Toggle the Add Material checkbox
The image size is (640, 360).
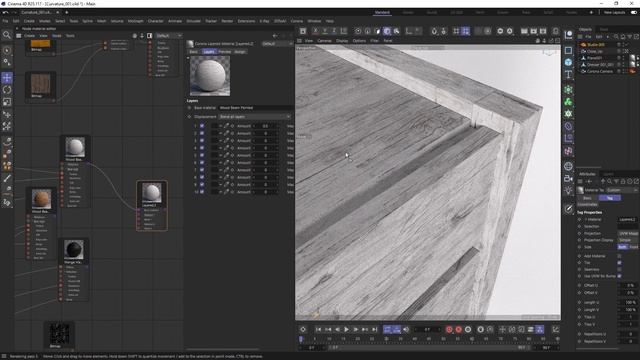click(620, 256)
